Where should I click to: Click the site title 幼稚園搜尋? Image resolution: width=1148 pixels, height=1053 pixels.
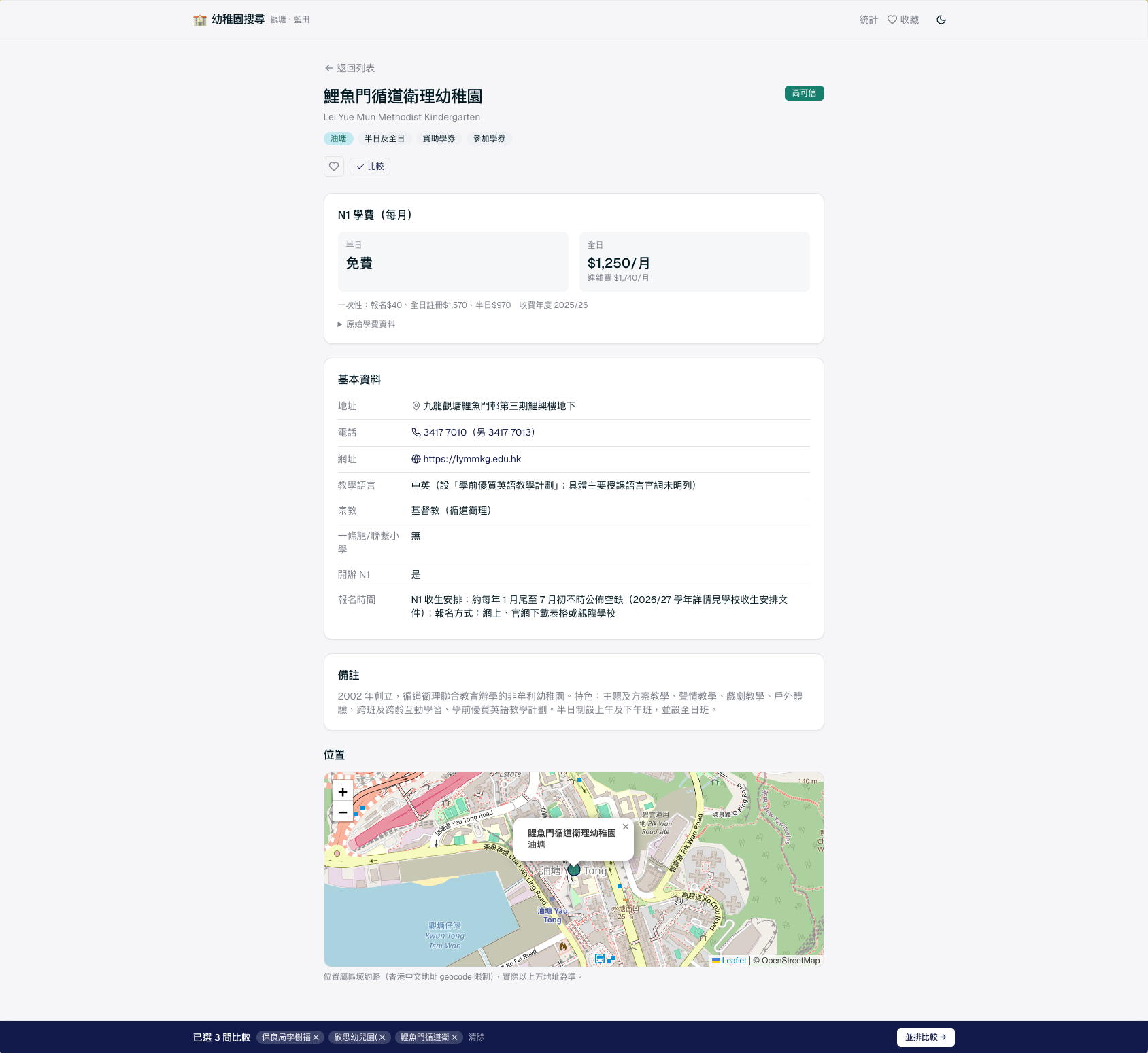(238, 20)
